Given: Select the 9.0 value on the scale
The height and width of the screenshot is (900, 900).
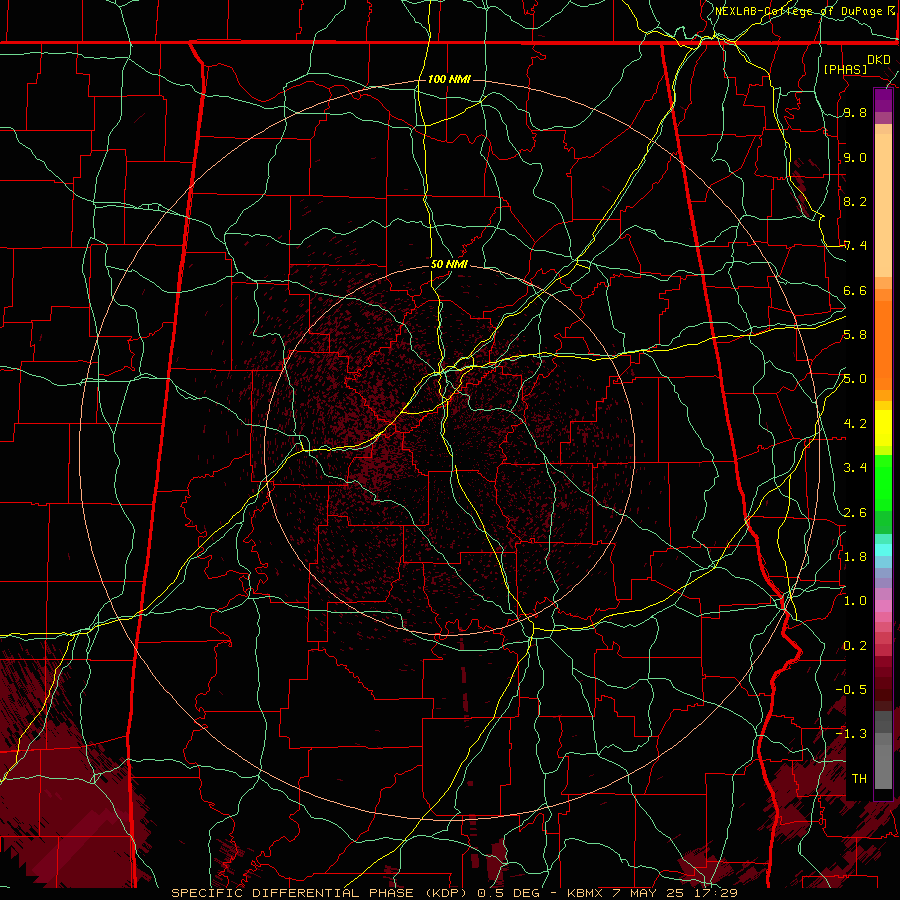Looking at the screenshot, I should point(855,157).
